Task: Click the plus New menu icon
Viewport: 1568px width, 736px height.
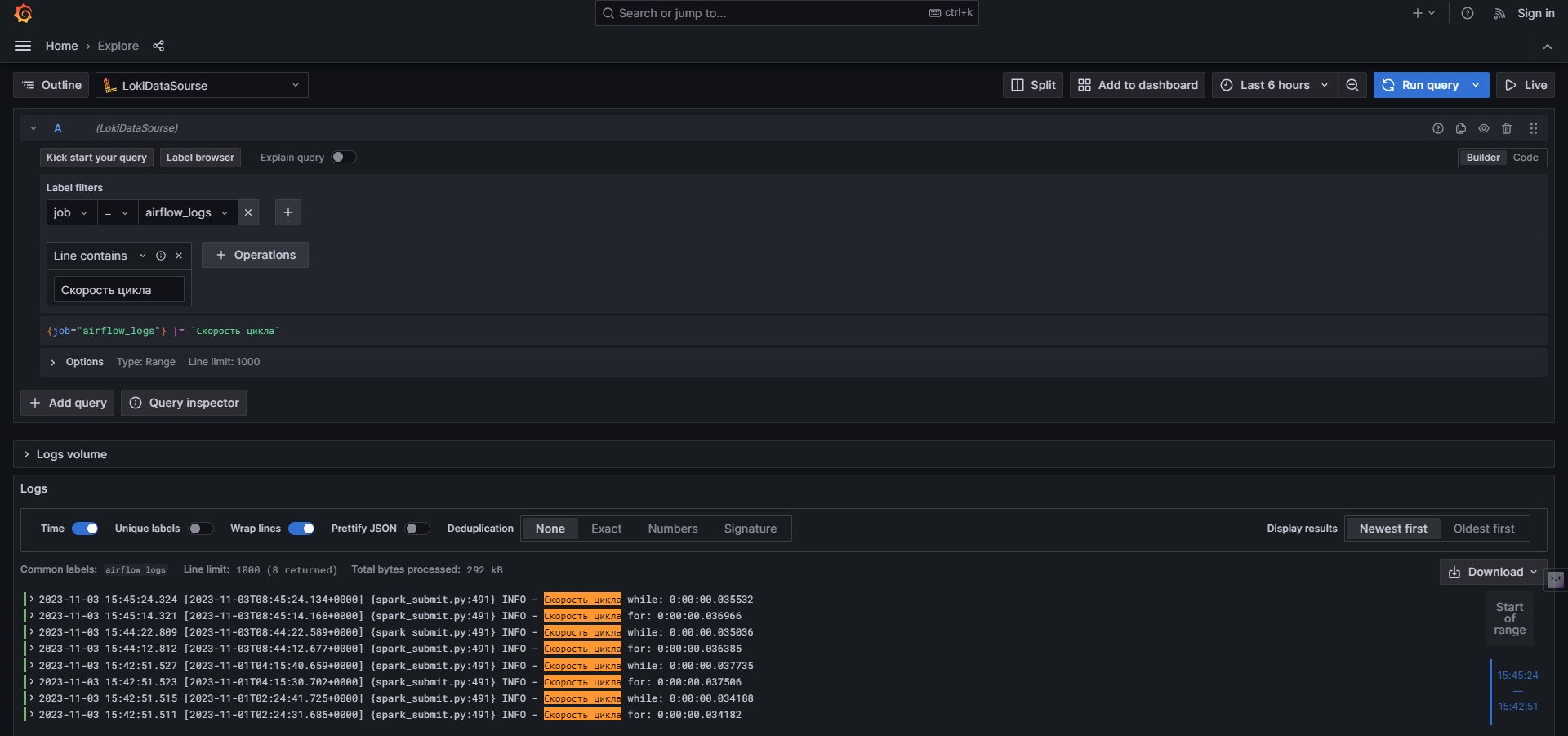Action: click(x=1423, y=13)
